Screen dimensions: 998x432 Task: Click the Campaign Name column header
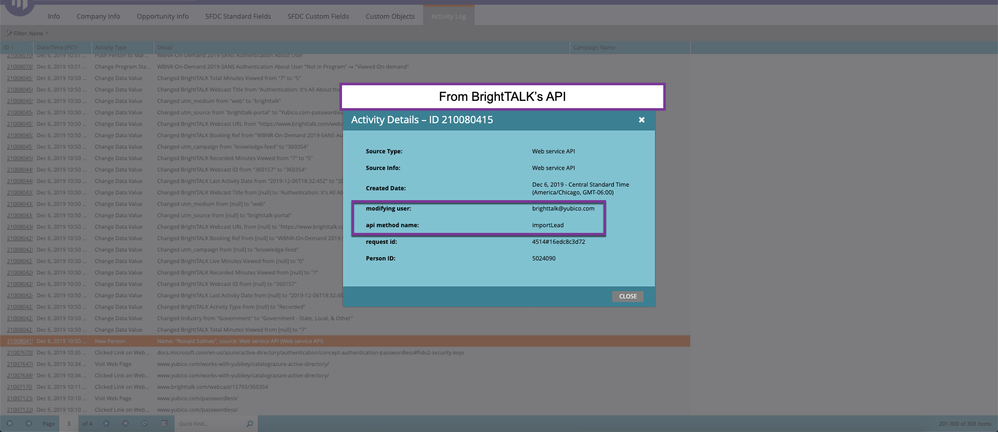630,48
